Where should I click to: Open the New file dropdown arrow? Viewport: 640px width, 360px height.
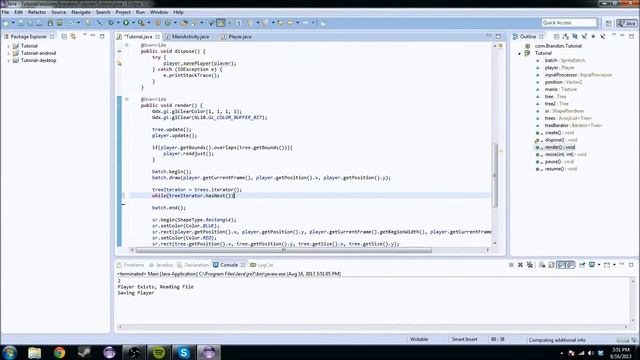click(13, 23)
